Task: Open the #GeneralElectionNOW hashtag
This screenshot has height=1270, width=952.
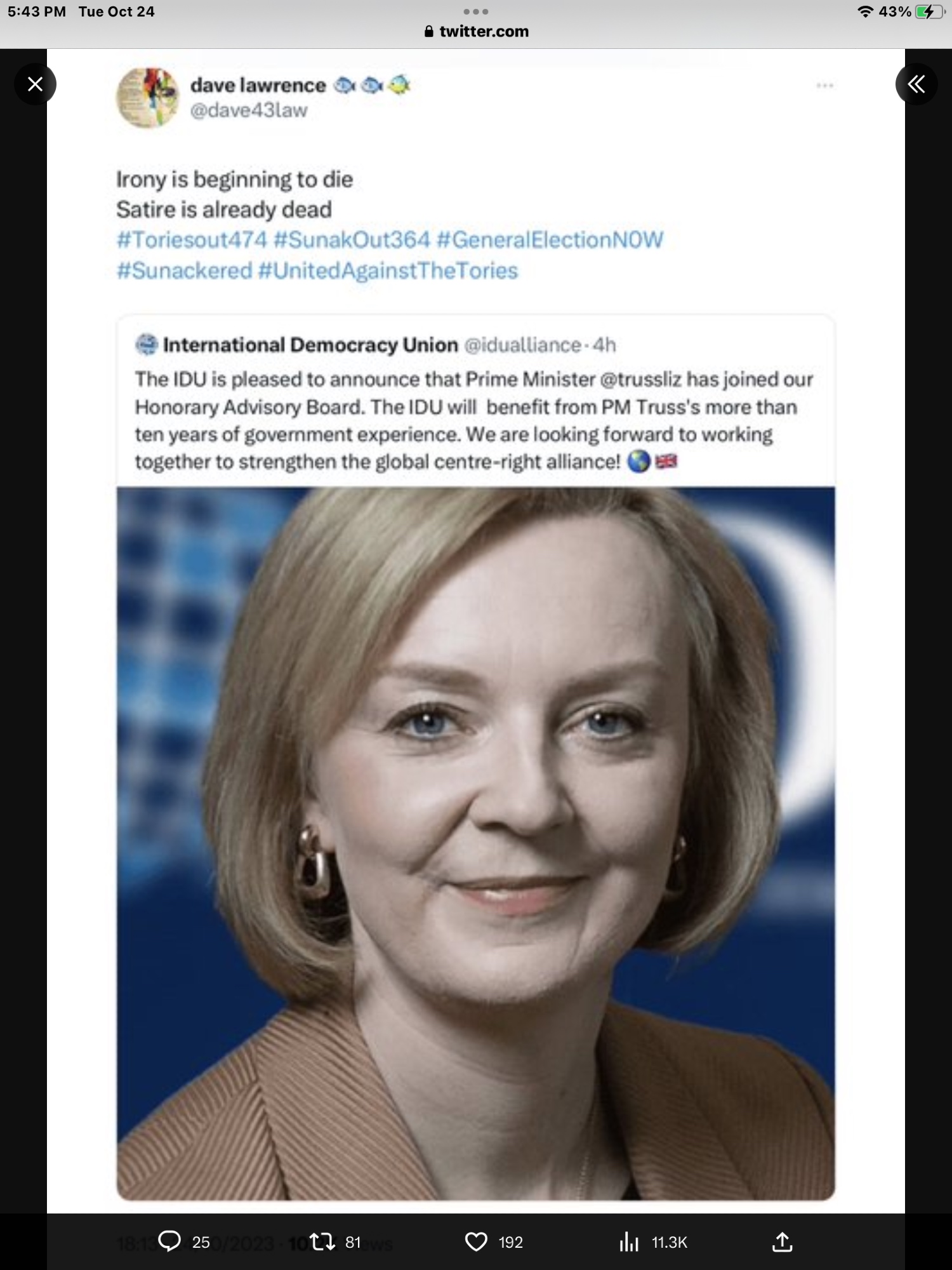Action: 550,240
